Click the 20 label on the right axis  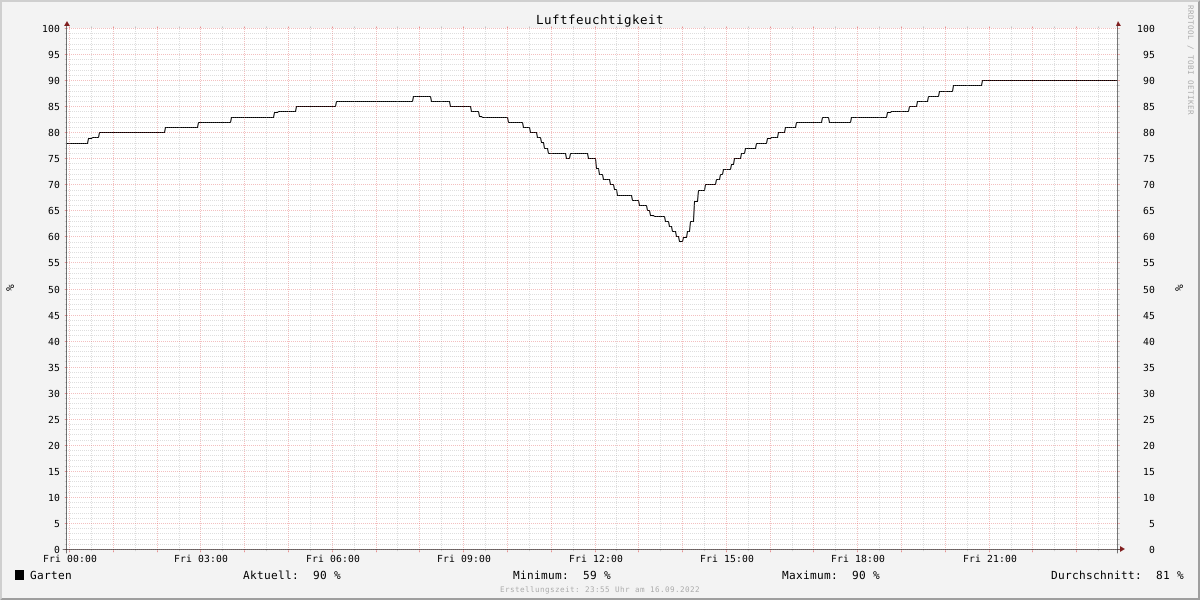click(x=1149, y=446)
